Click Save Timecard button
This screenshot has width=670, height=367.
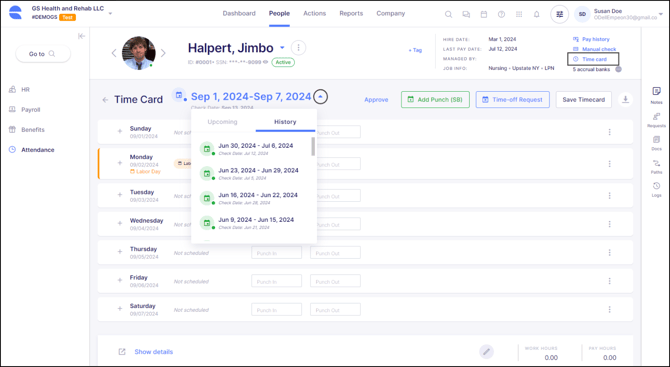point(583,100)
